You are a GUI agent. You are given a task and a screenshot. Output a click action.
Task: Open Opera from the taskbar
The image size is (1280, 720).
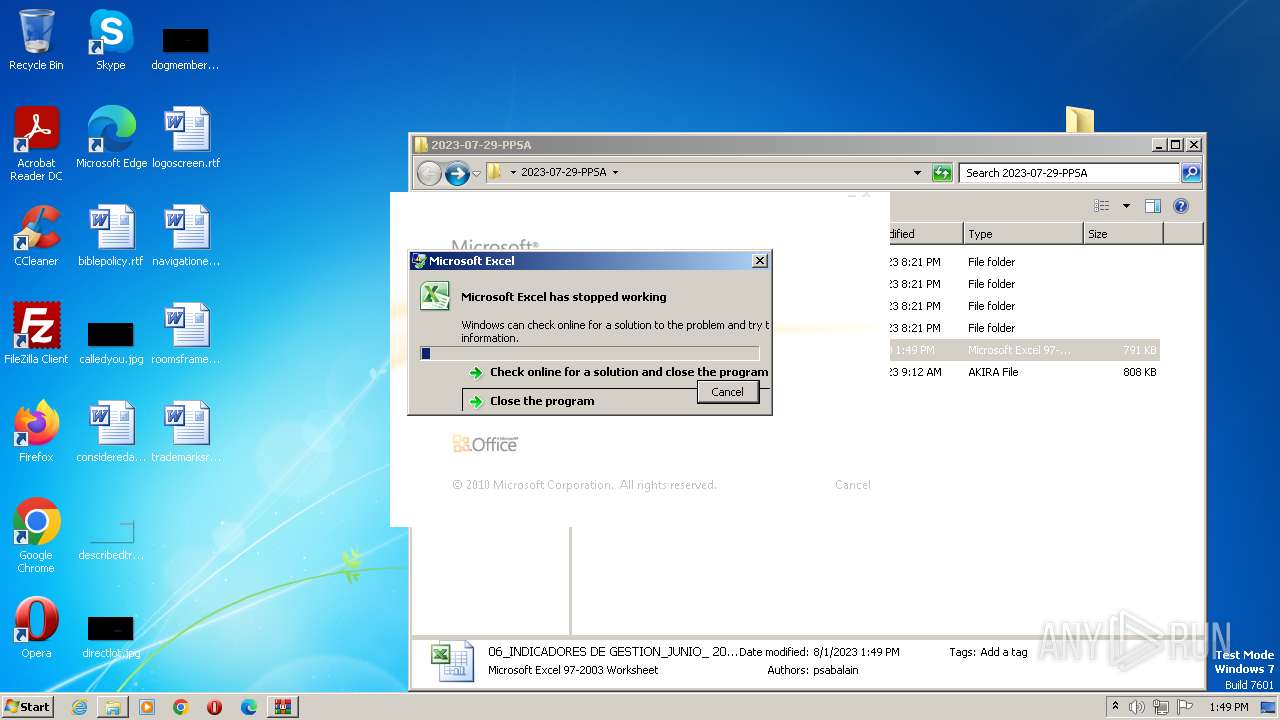[x=215, y=707]
